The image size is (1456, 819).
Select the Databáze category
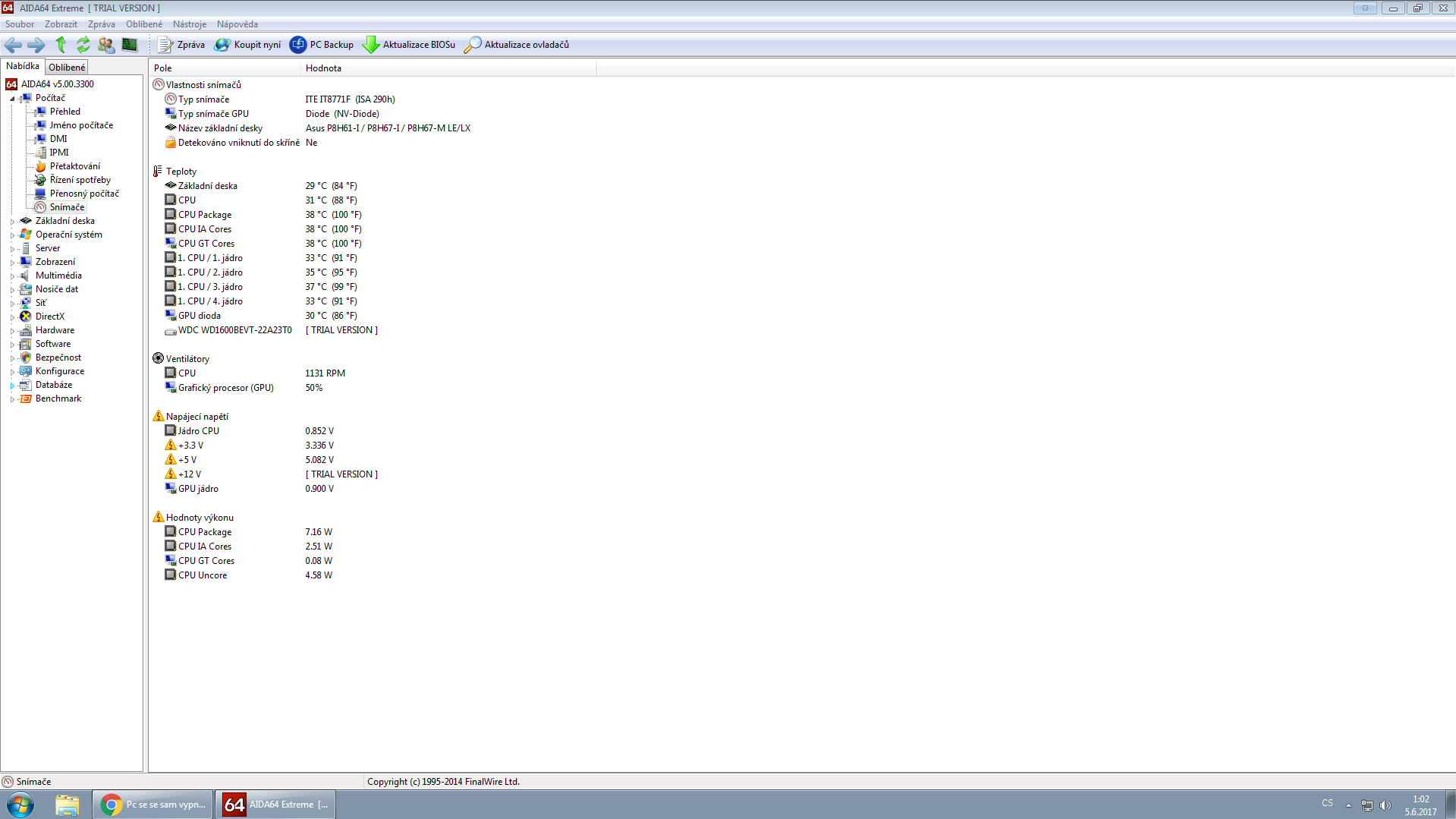46,385
